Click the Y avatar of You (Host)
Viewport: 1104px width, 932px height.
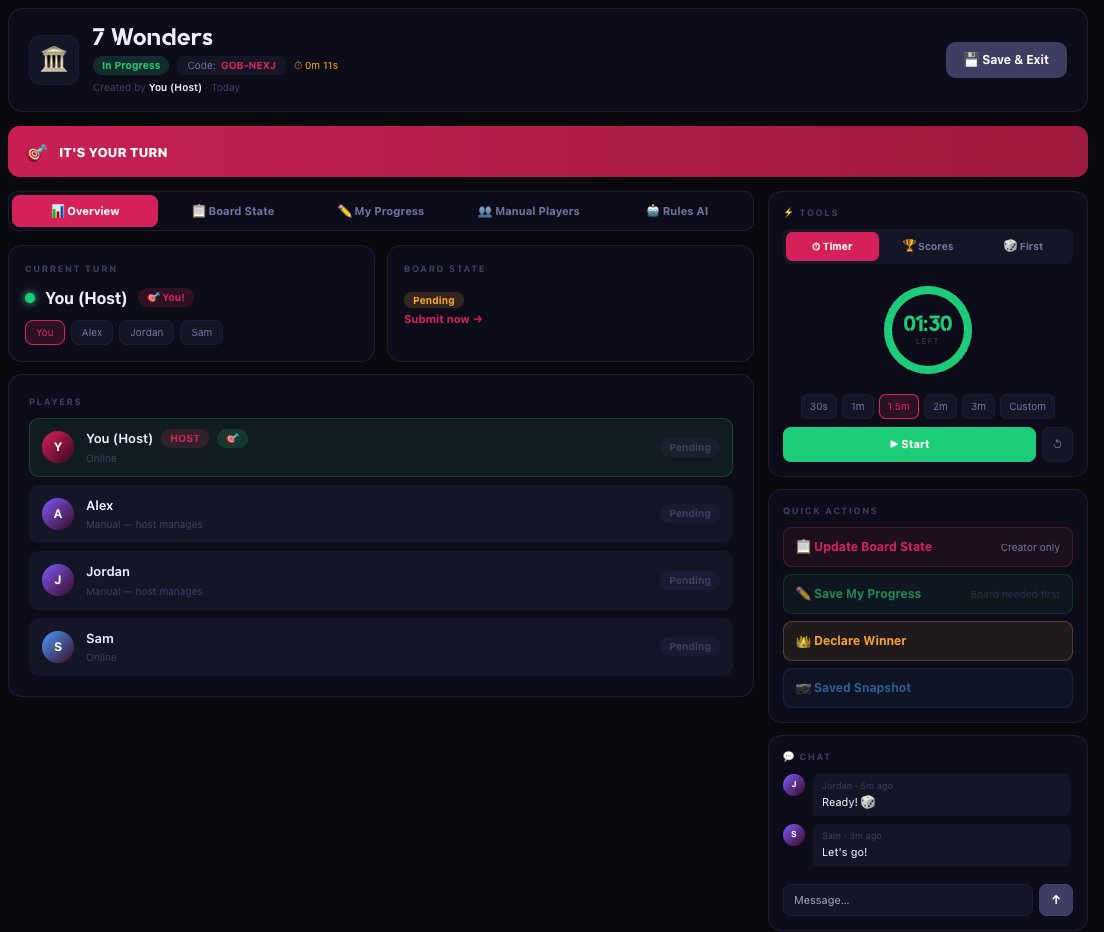(58, 447)
